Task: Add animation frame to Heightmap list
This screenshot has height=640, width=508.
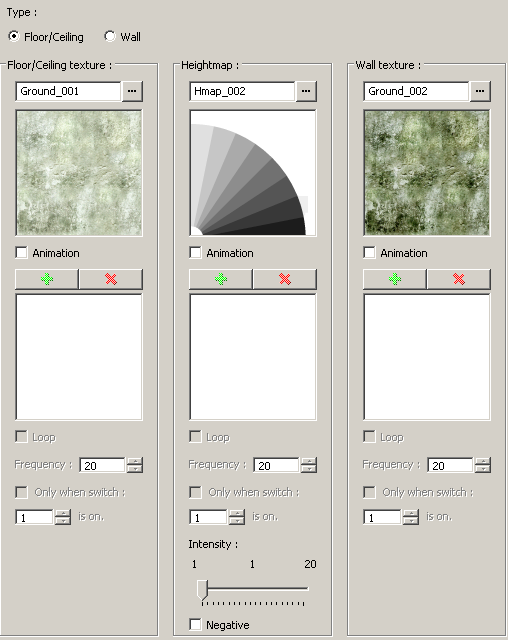Action: pyautogui.click(x=221, y=279)
